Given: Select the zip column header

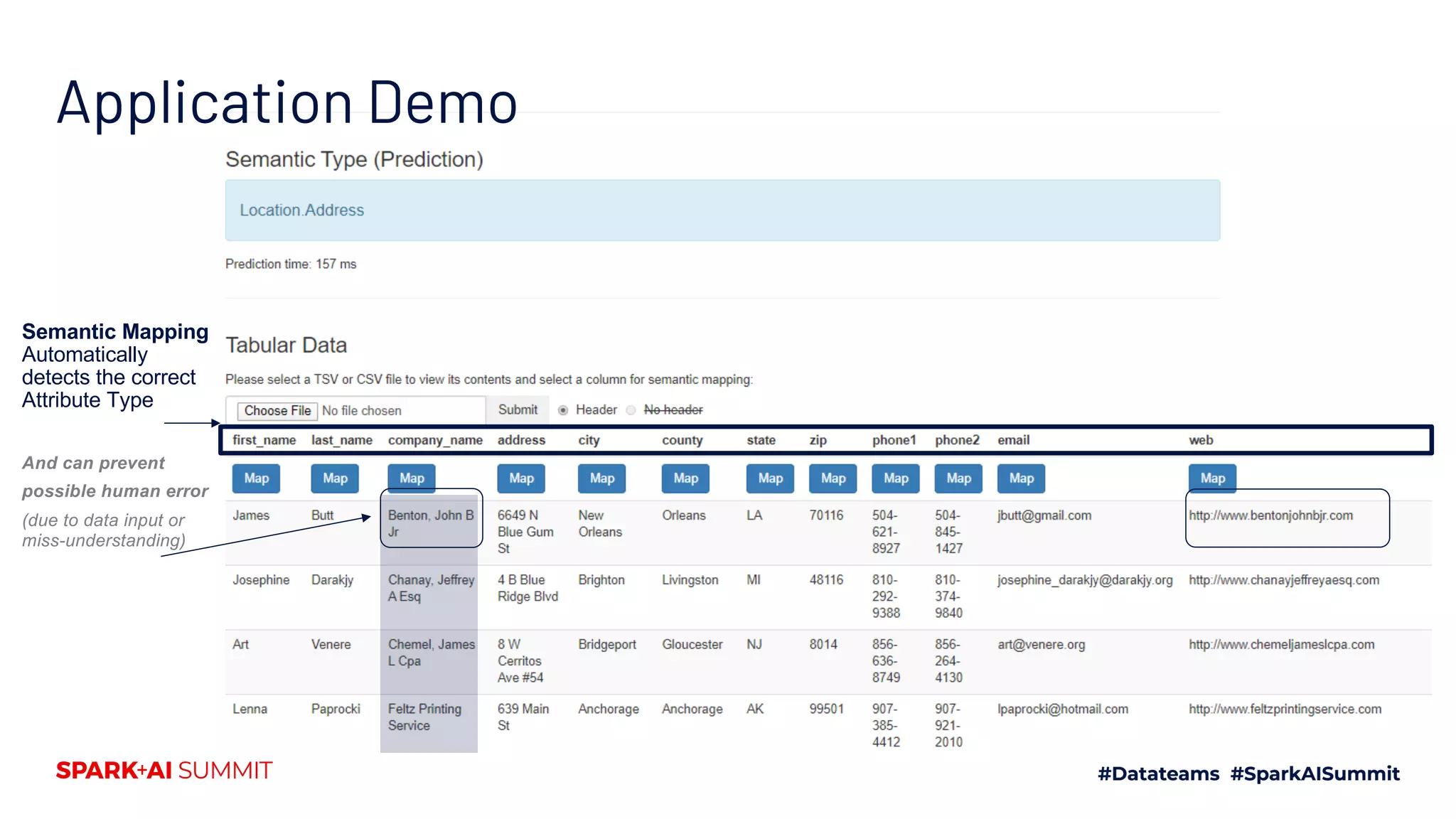Looking at the screenshot, I should tap(818, 440).
